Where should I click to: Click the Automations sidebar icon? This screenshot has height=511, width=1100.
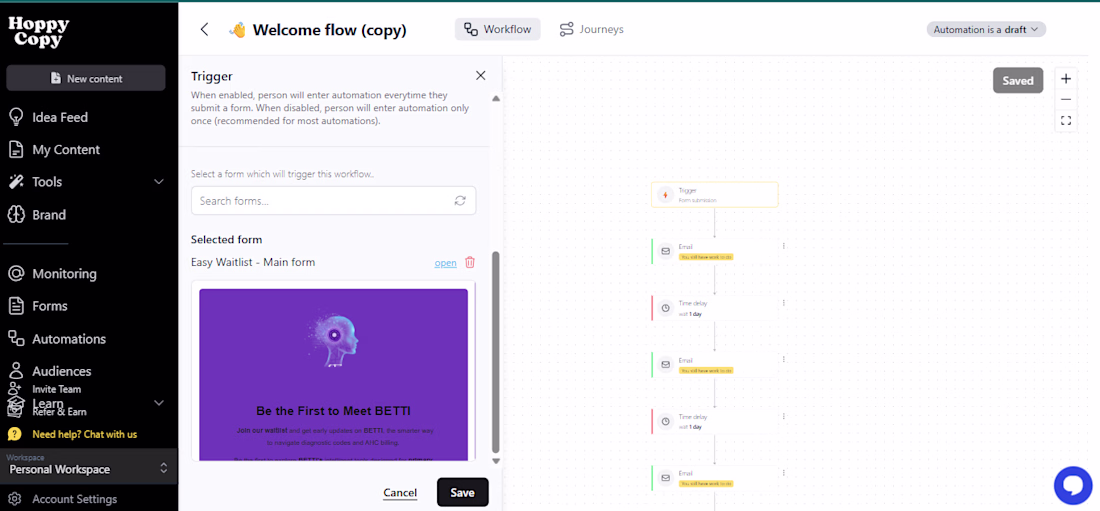click(16, 338)
